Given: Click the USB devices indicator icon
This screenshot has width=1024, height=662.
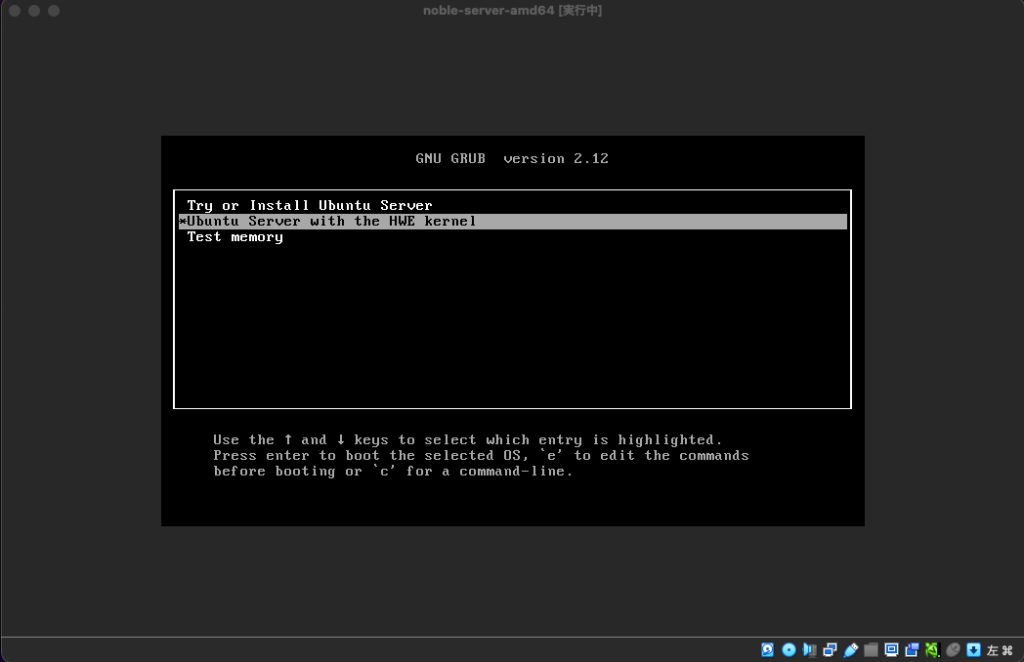Looking at the screenshot, I should point(851,650).
